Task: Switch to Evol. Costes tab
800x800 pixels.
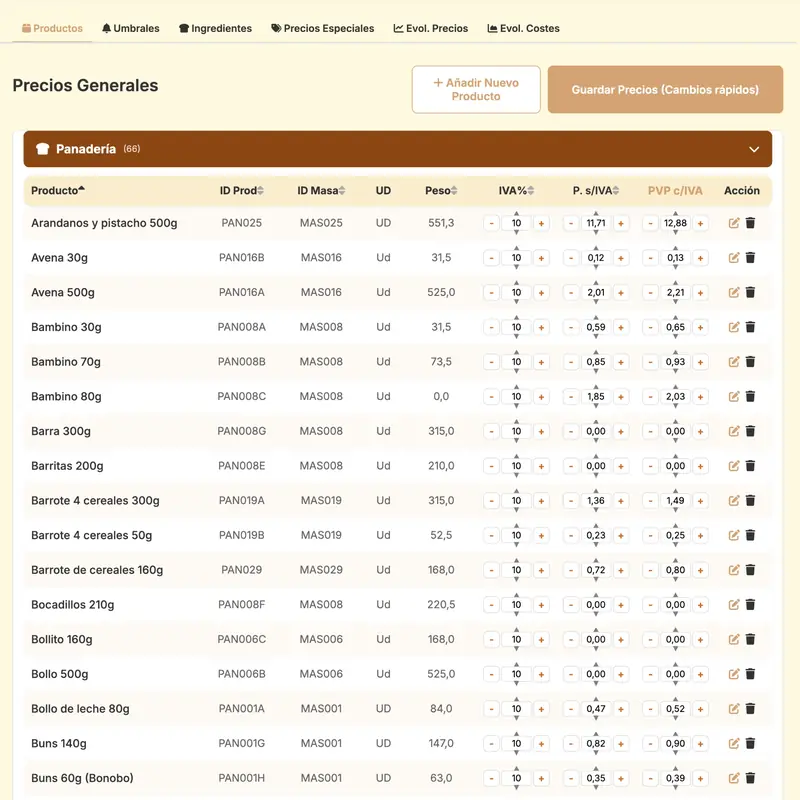Action: point(523,29)
